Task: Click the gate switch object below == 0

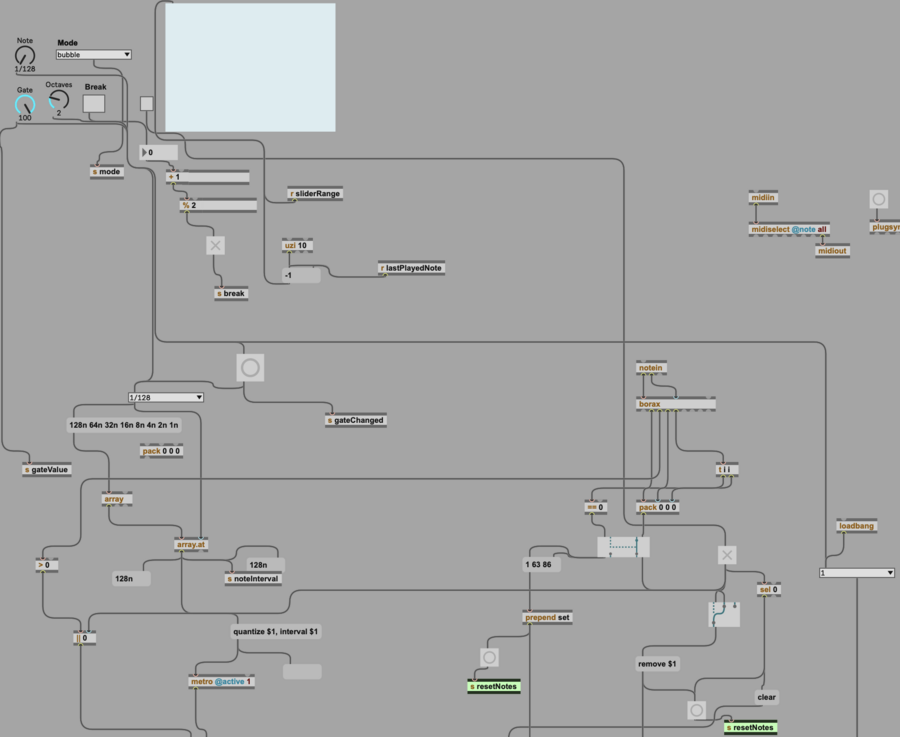Action: [x=623, y=547]
